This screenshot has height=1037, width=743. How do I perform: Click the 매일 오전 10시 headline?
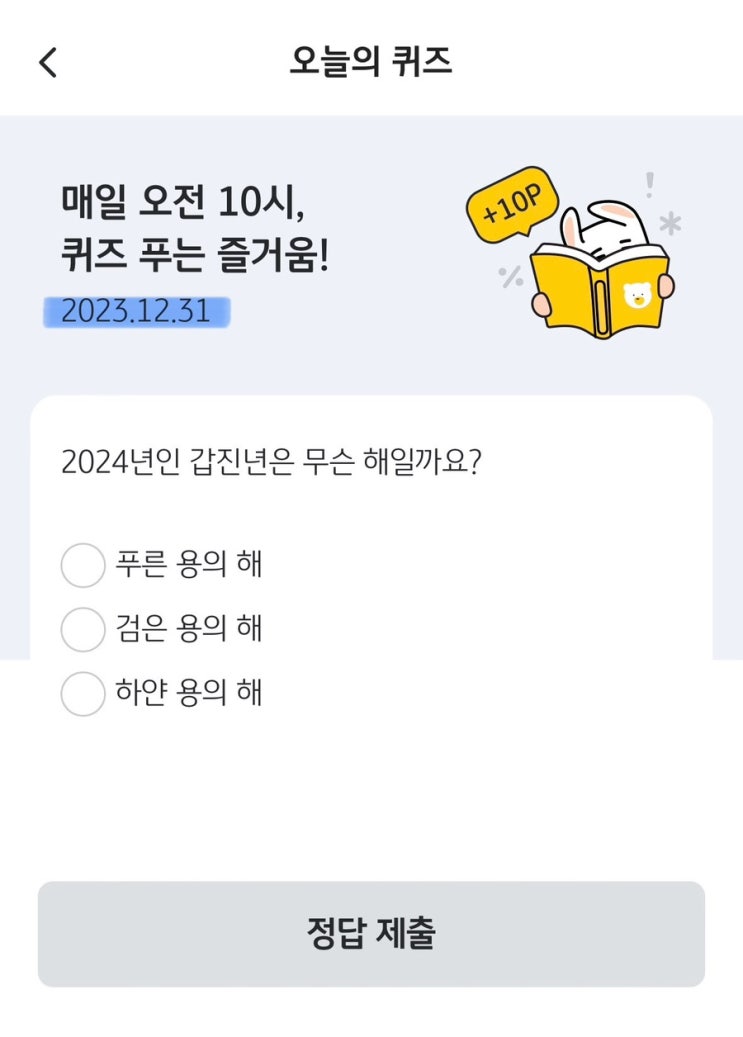coord(183,202)
